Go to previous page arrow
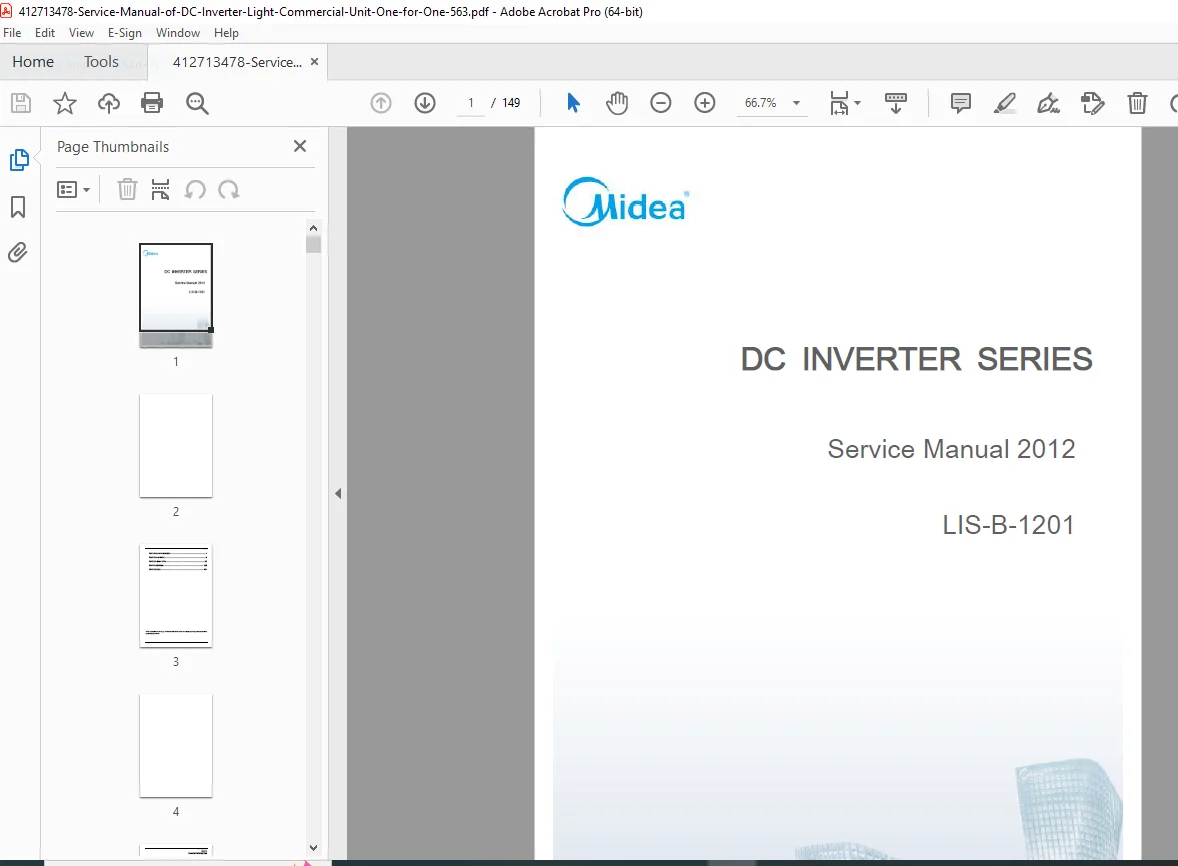The width and height of the screenshot is (1178, 866). click(x=381, y=103)
